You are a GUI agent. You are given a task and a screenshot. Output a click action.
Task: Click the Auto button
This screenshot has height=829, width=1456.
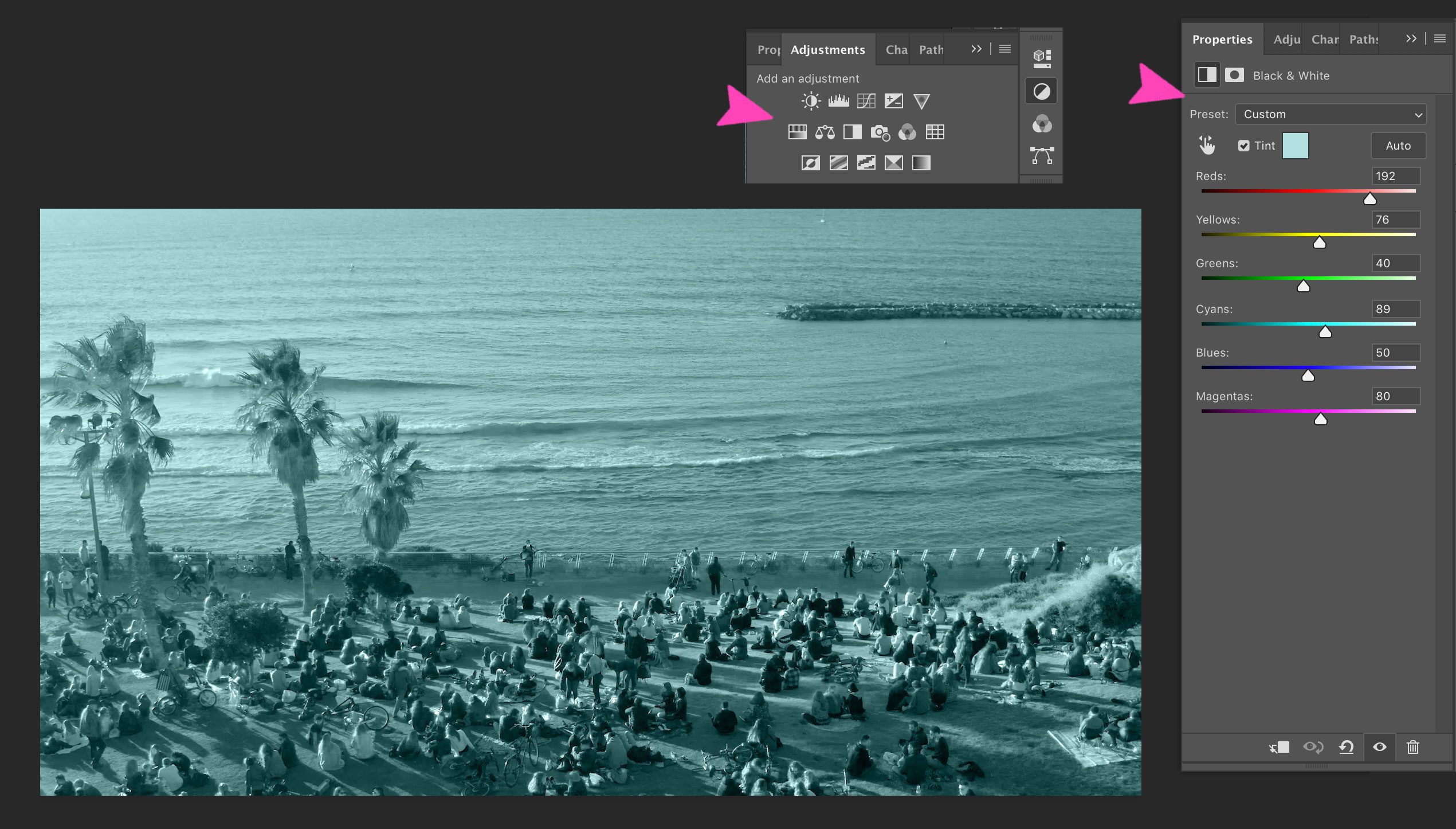coord(1398,146)
